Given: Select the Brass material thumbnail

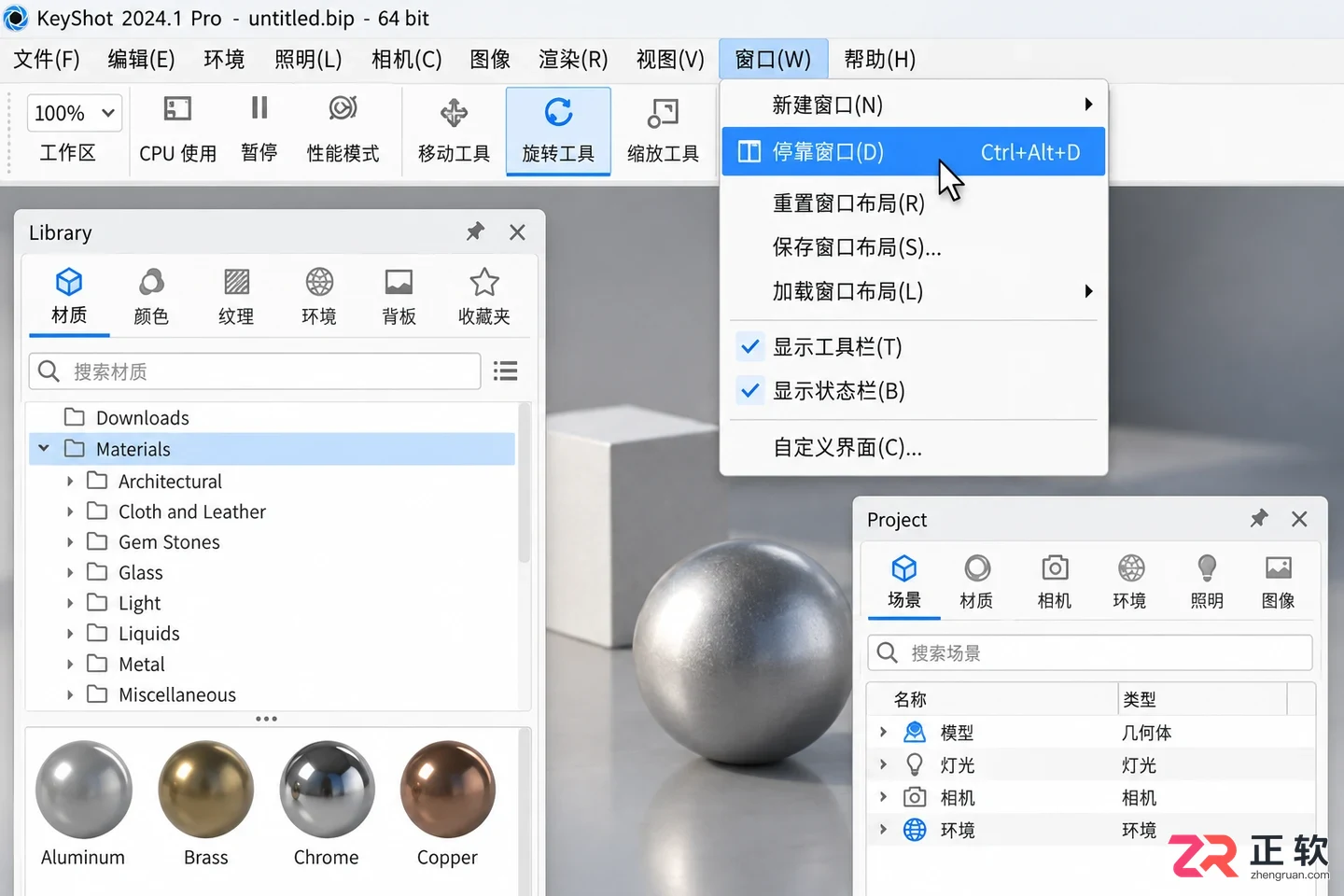Looking at the screenshot, I should tap(206, 790).
